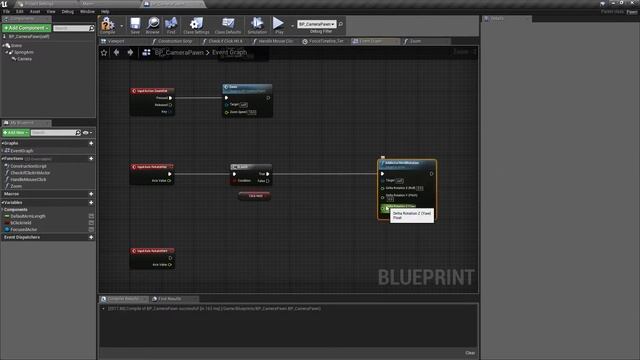The image size is (640, 360).
Task: Click the False output pin on Branch node
Action: point(268,181)
